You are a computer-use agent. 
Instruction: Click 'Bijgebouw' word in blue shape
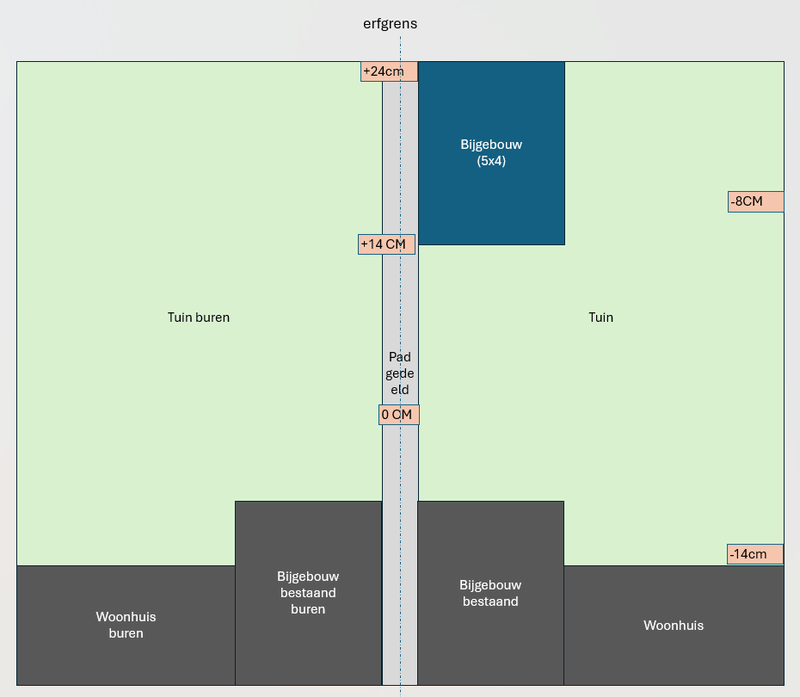click(x=491, y=145)
